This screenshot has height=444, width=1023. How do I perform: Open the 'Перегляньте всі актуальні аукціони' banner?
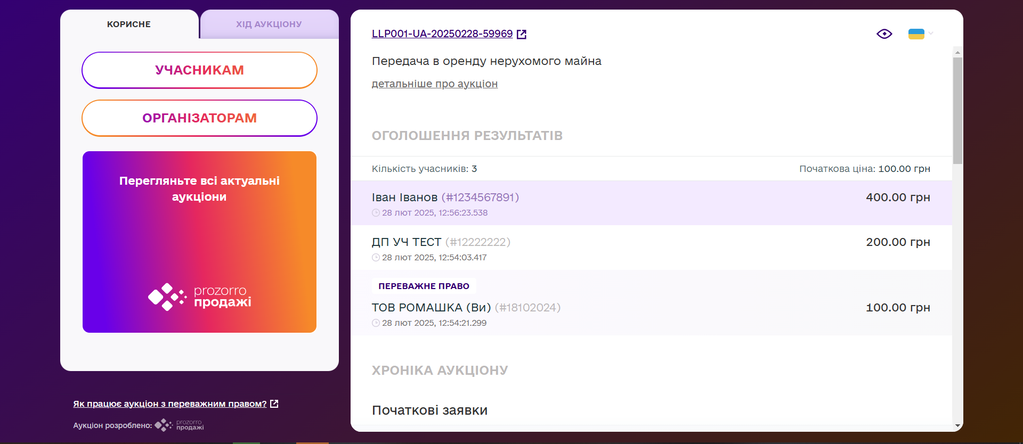coord(199,189)
